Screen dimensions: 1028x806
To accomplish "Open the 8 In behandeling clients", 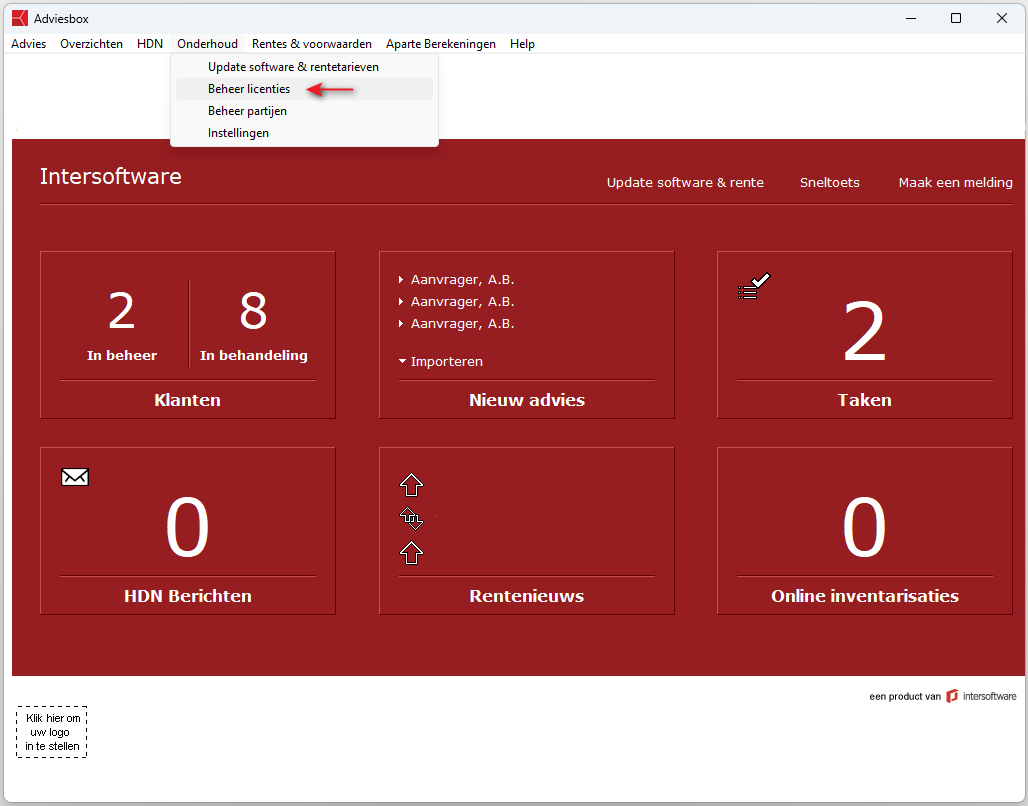I will (x=254, y=325).
